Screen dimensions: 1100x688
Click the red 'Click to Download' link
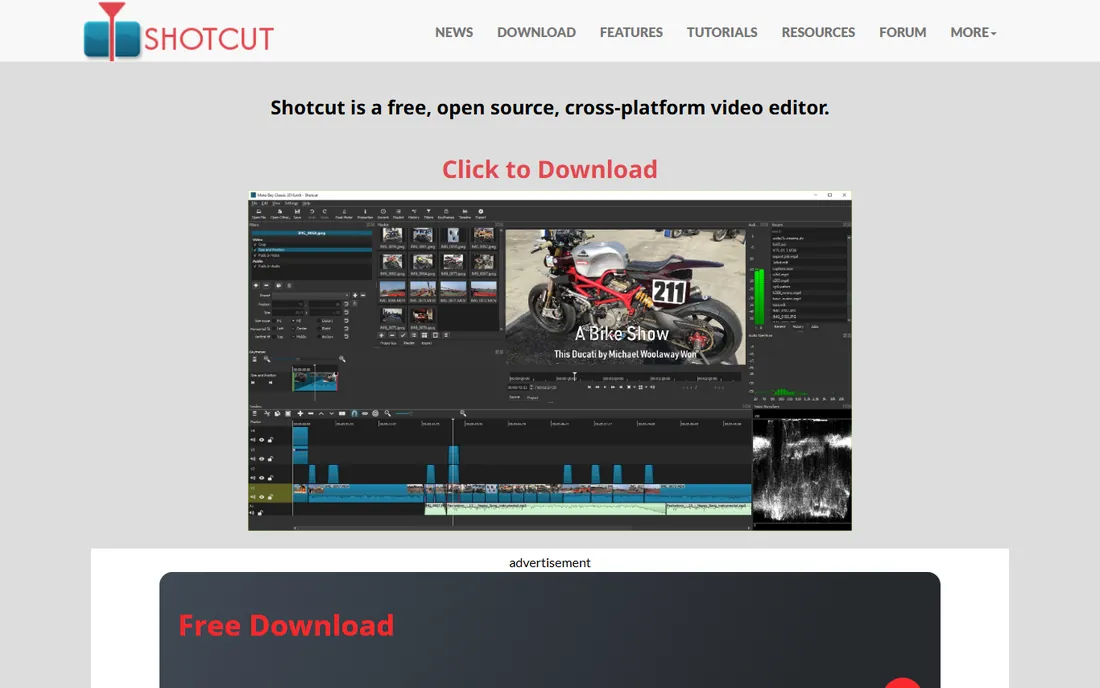click(549, 169)
